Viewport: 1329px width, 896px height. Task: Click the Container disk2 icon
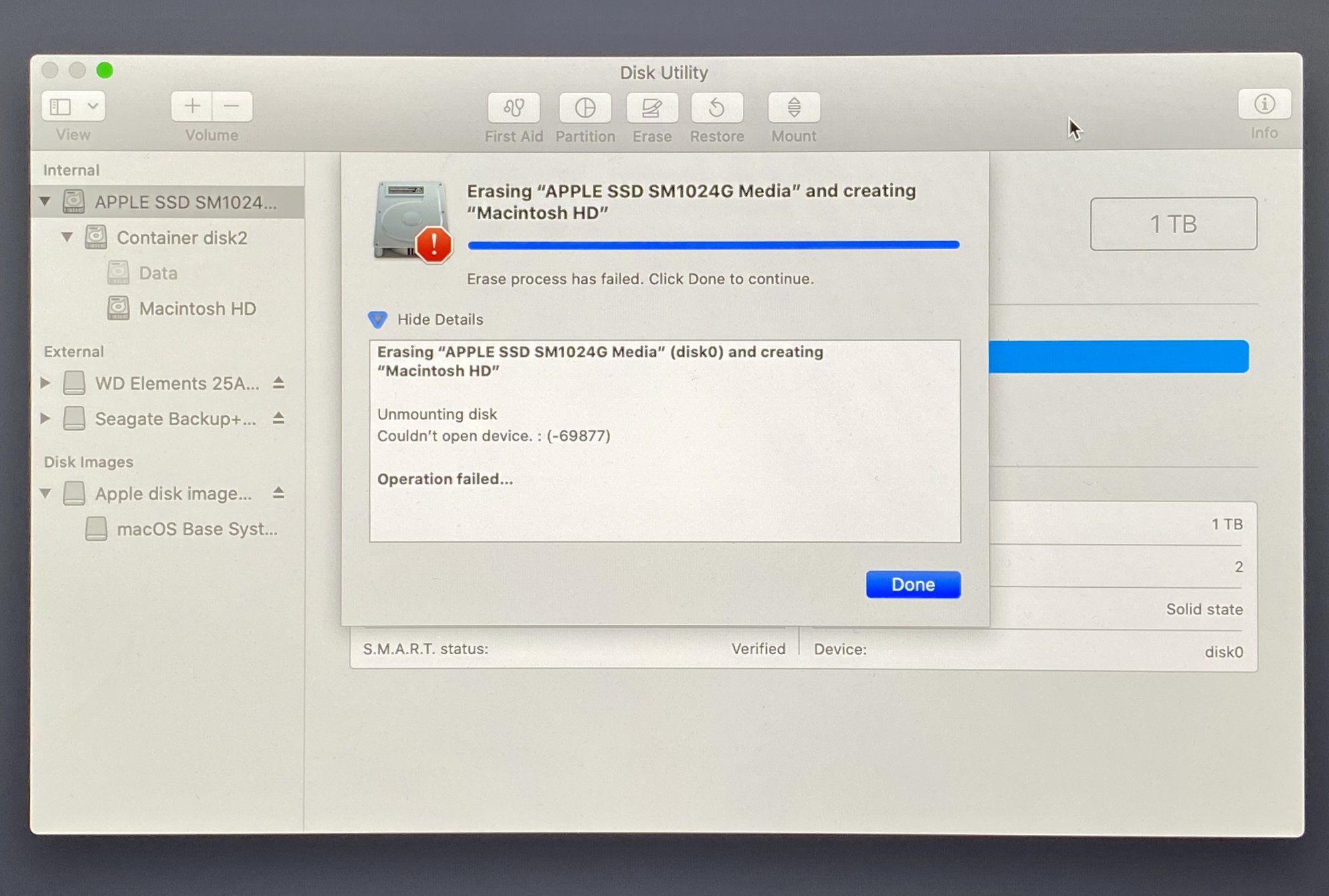pos(96,237)
